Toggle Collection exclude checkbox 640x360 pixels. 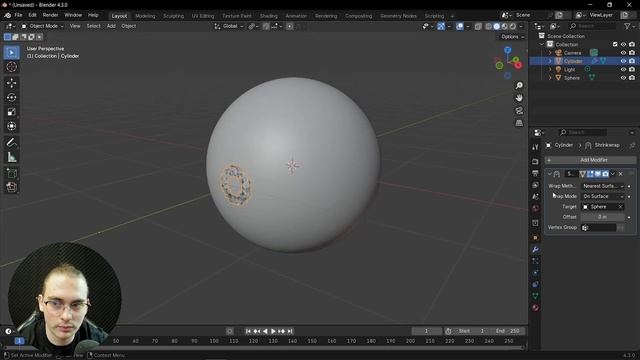615,44
